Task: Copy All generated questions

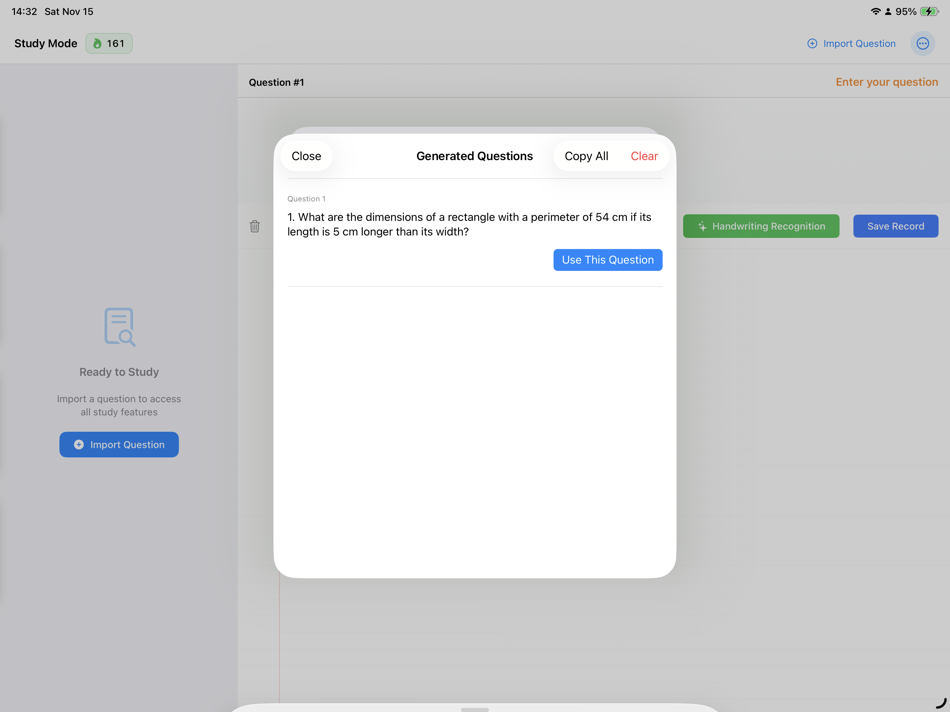Action: click(x=586, y=156)
